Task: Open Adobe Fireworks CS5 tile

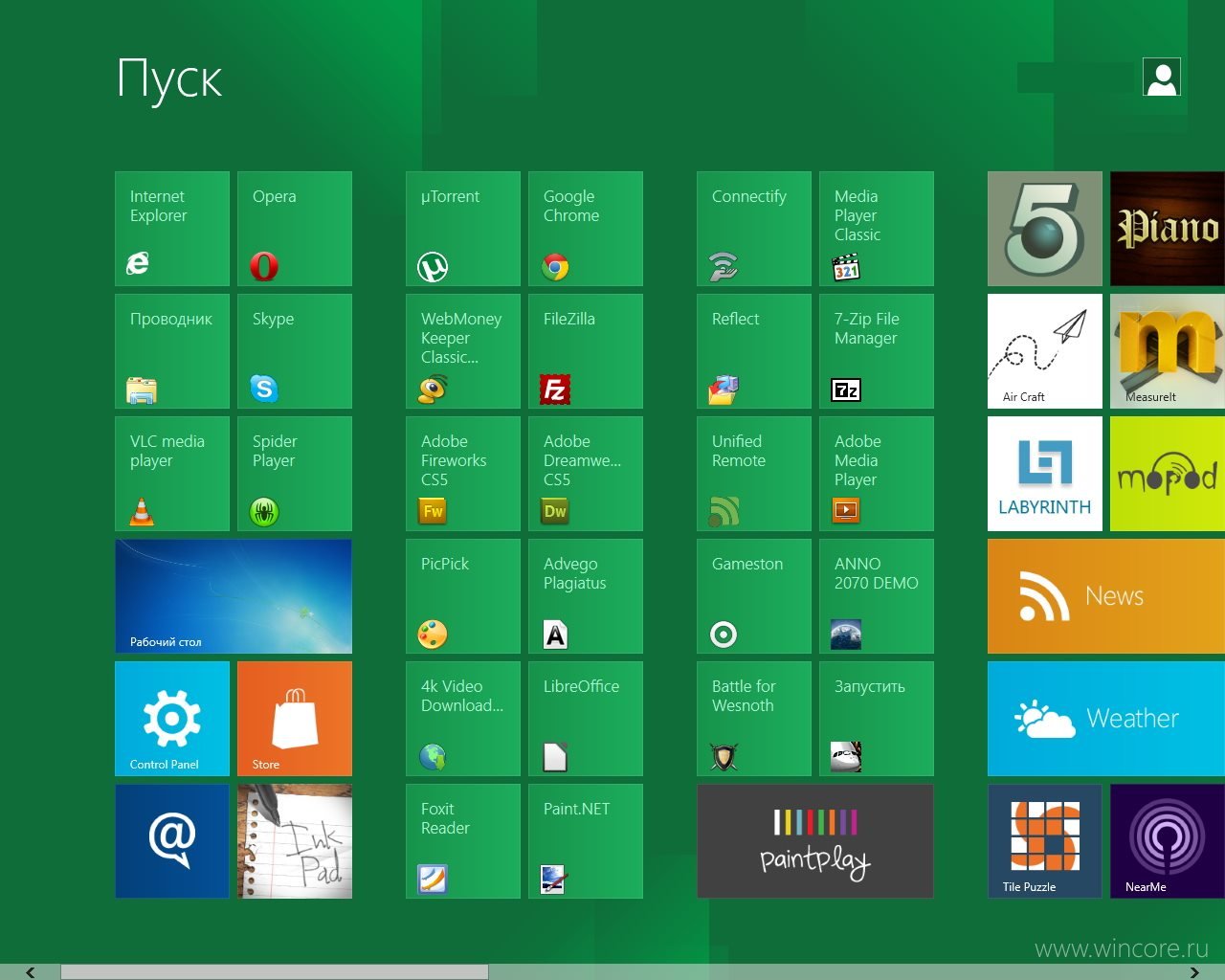Action: tap(463, 474)
